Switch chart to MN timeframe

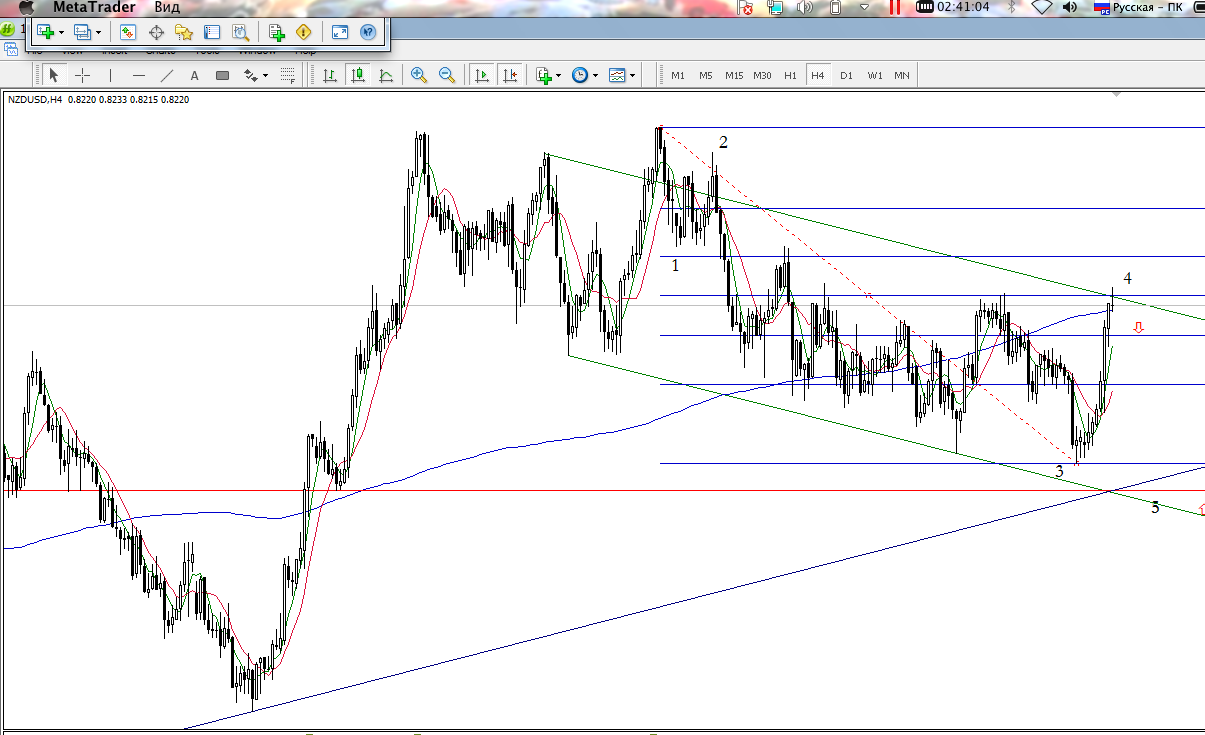[x=902, y=75]
